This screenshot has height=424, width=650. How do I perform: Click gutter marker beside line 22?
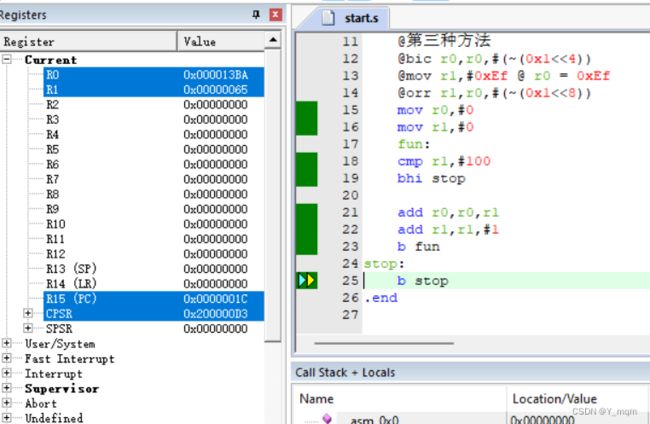[307, 229]
